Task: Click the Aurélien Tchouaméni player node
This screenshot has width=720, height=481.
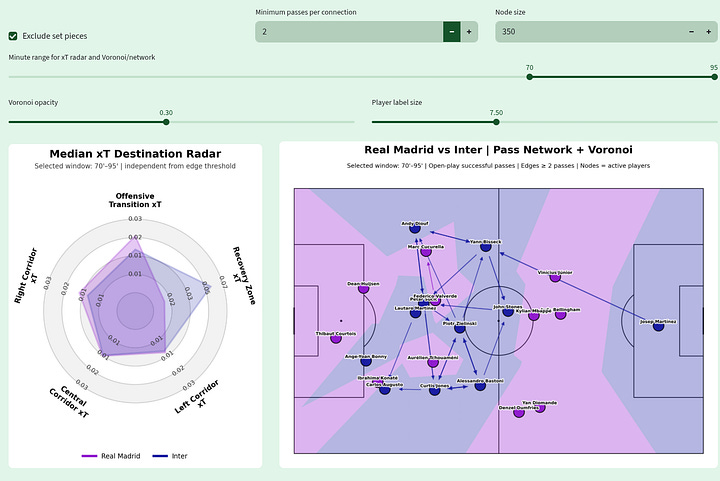Action: 433,362
